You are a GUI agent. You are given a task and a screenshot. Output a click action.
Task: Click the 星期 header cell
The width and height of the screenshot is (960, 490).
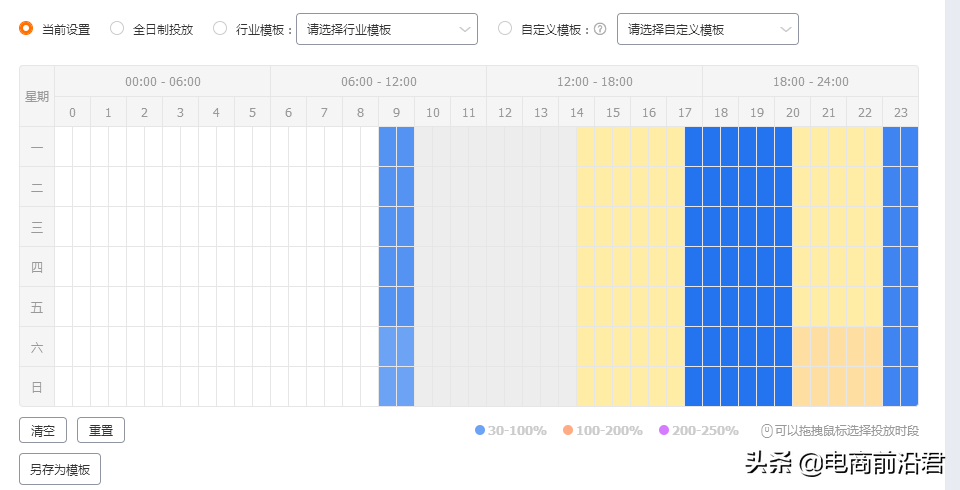tap(37, 97)
